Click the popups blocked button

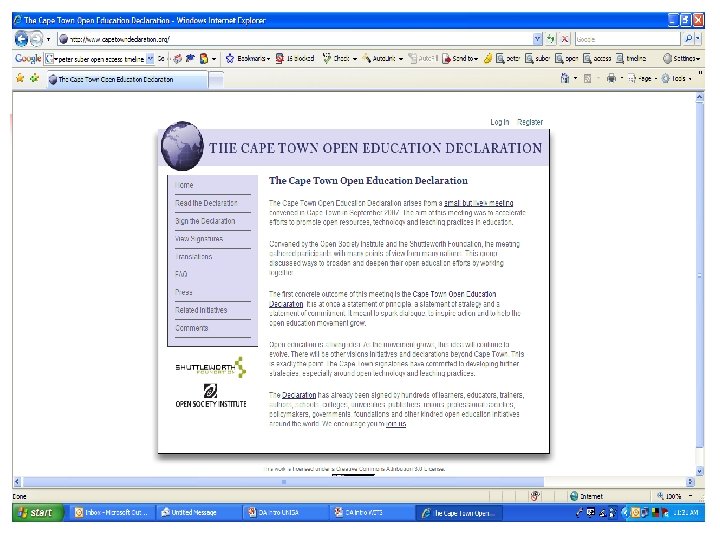coord(295,58)
